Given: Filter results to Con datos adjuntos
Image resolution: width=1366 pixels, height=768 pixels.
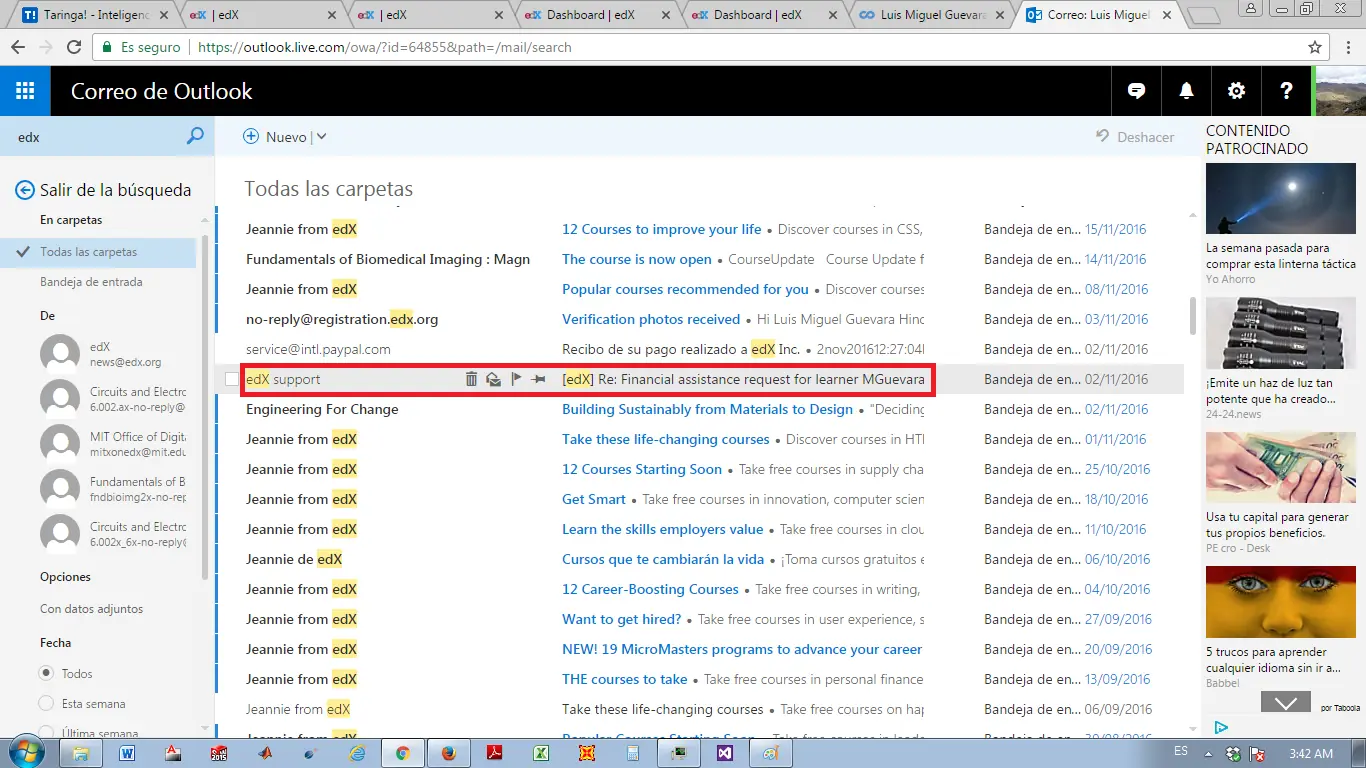Looking at the screenshot, I should click(x=91, y=609).
